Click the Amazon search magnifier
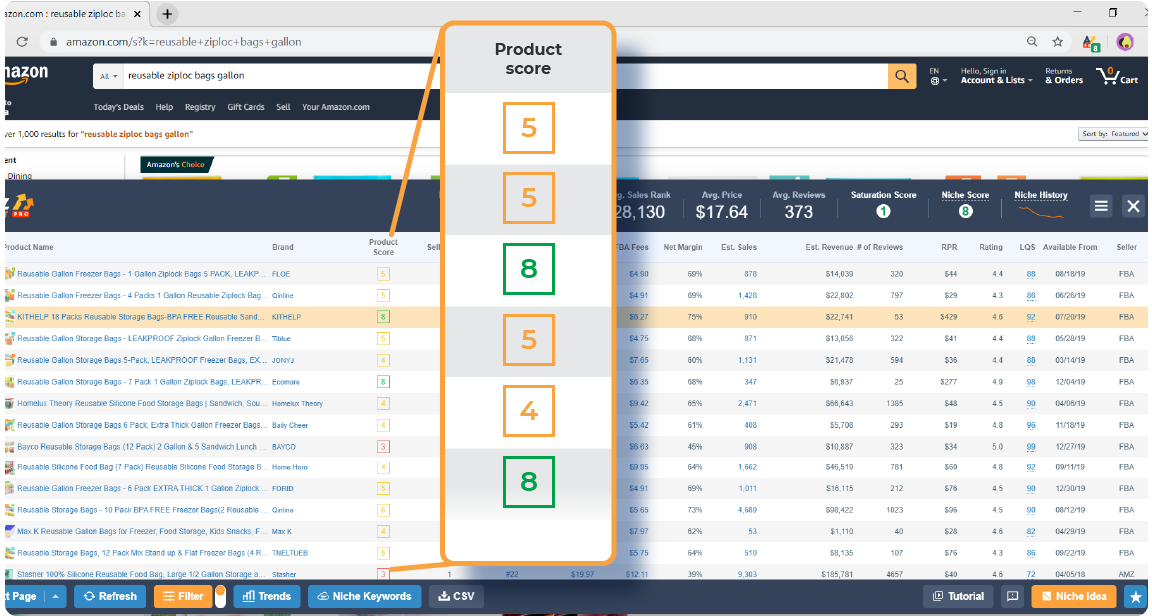 (901, 75)
